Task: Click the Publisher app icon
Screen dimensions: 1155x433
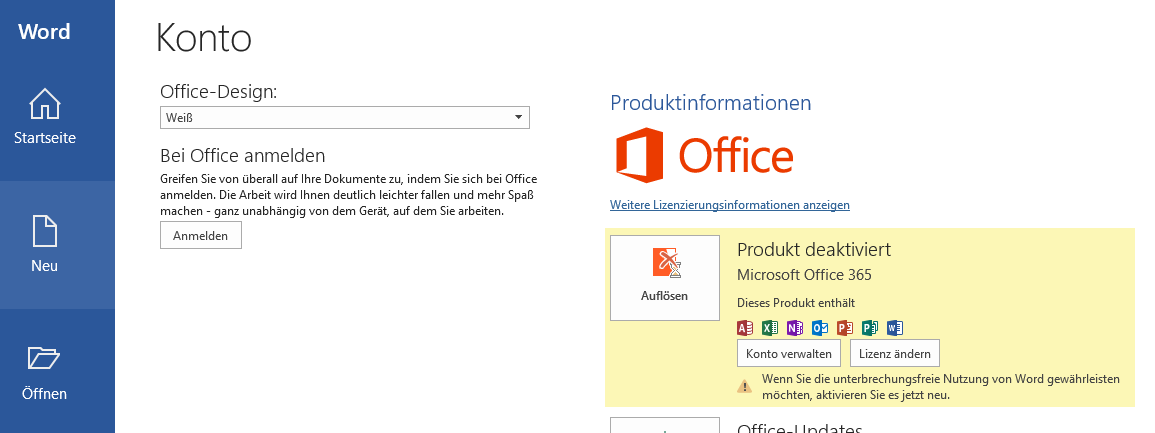Action: pyautogui.click(x=870, y=328)
